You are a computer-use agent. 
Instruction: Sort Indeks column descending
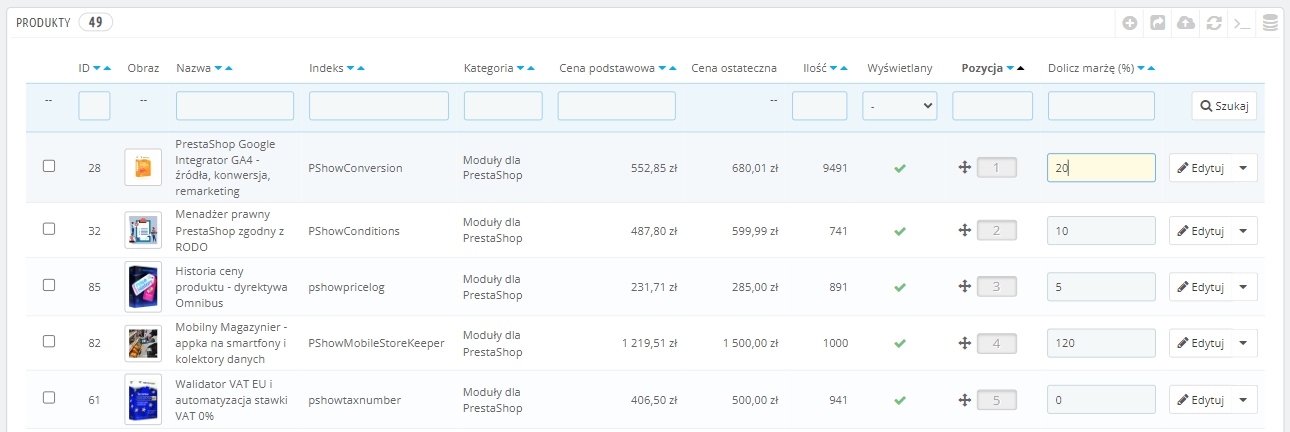point(350,68)
